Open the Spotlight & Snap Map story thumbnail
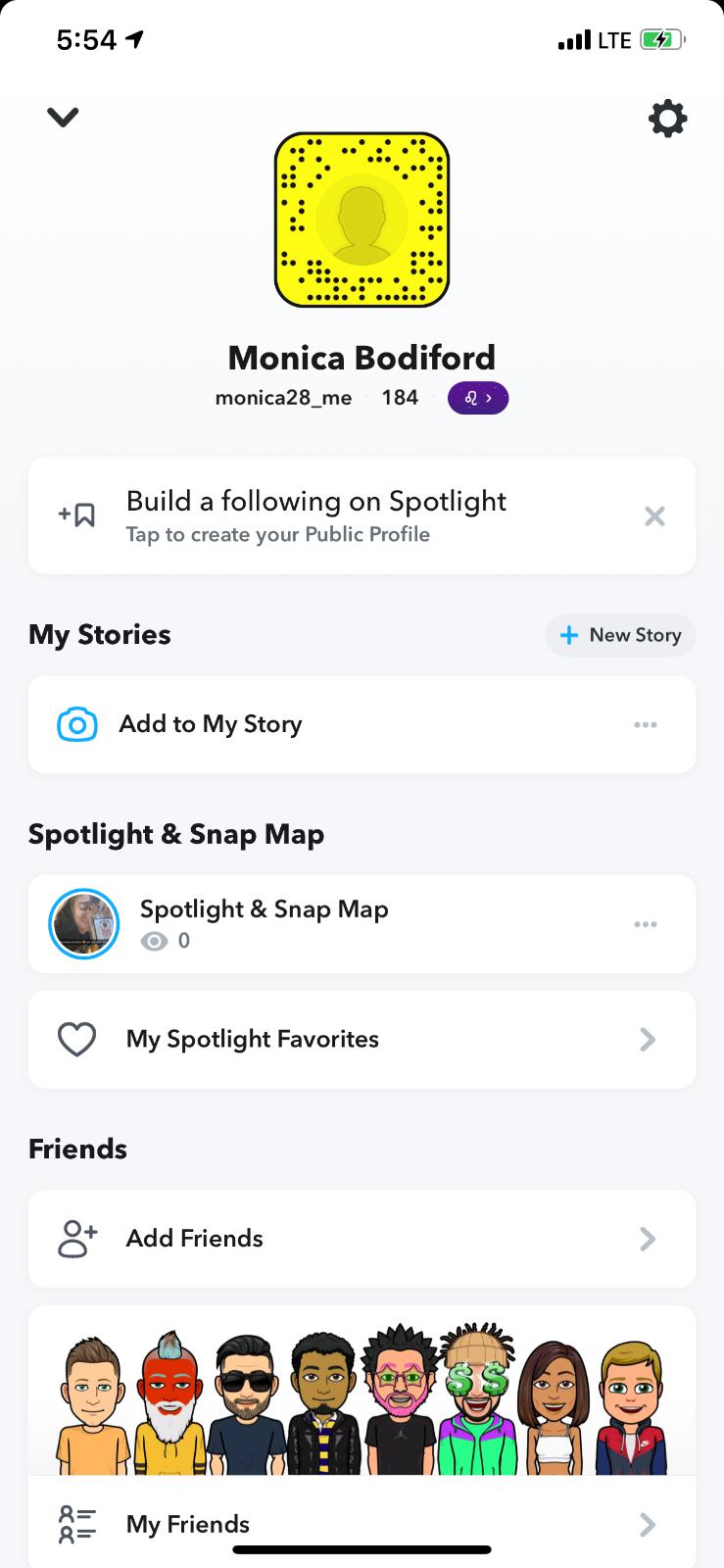The width and height of the screenshot is (724, 1568). point(84,924)
